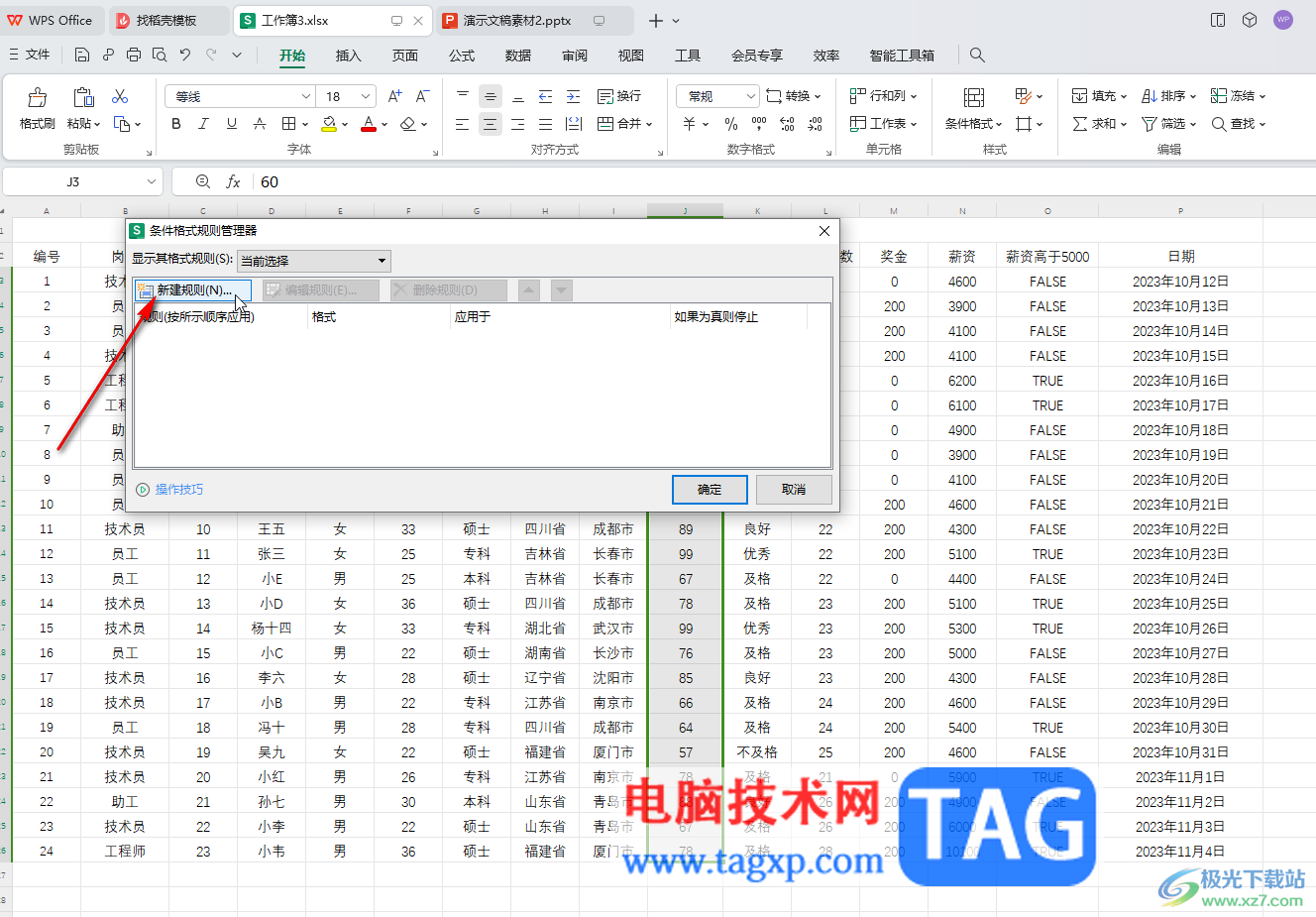Viewport: 1316px width, 917px height.
Task: Click the increase indent icon
Action: coord(573,96)
